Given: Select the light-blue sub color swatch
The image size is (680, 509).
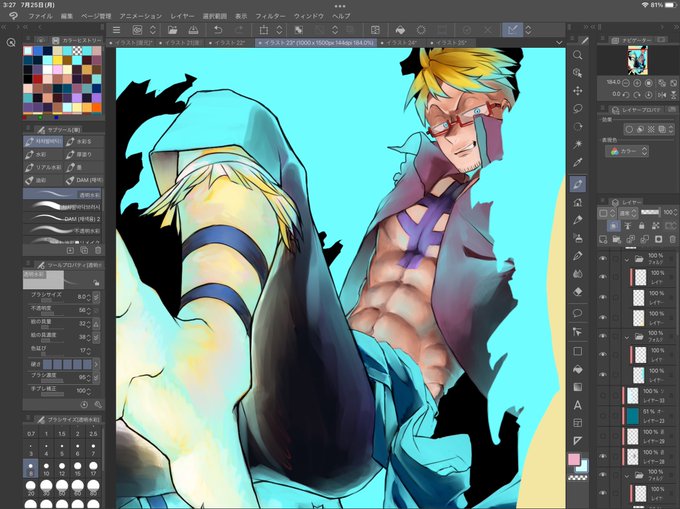Looking at the screenshot, I should (582, 467).
